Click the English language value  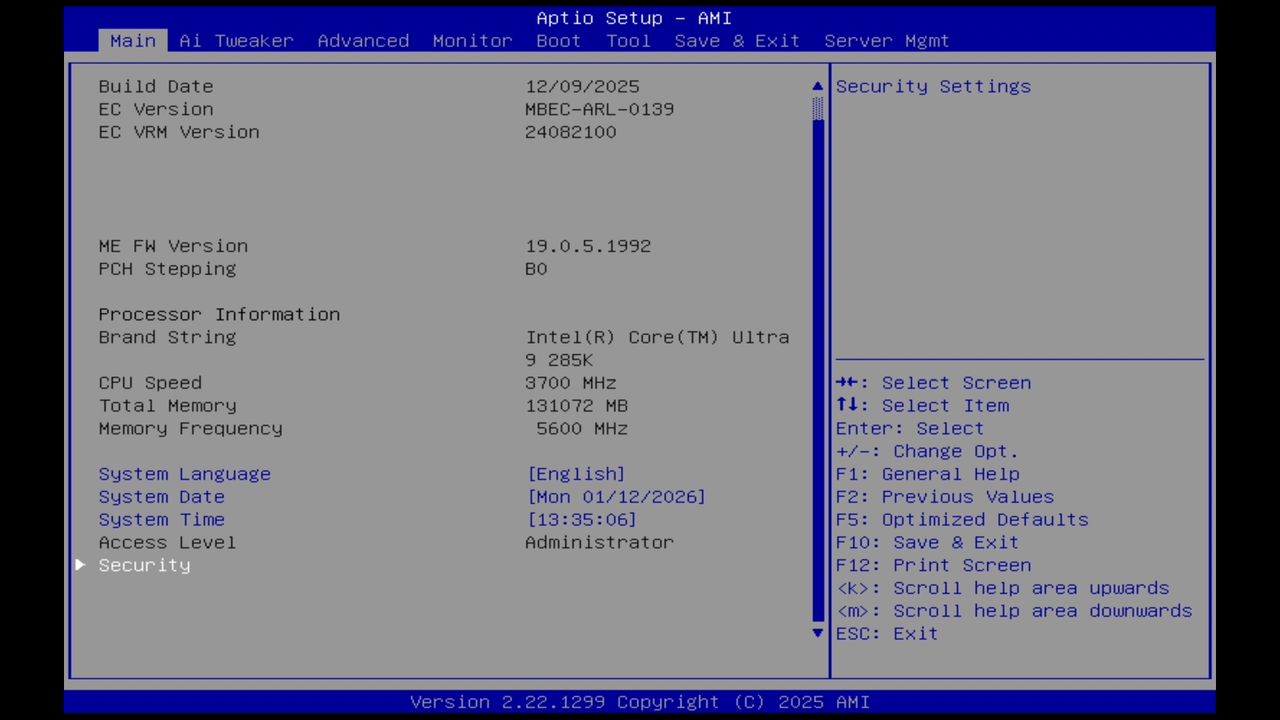click(576, 473)
